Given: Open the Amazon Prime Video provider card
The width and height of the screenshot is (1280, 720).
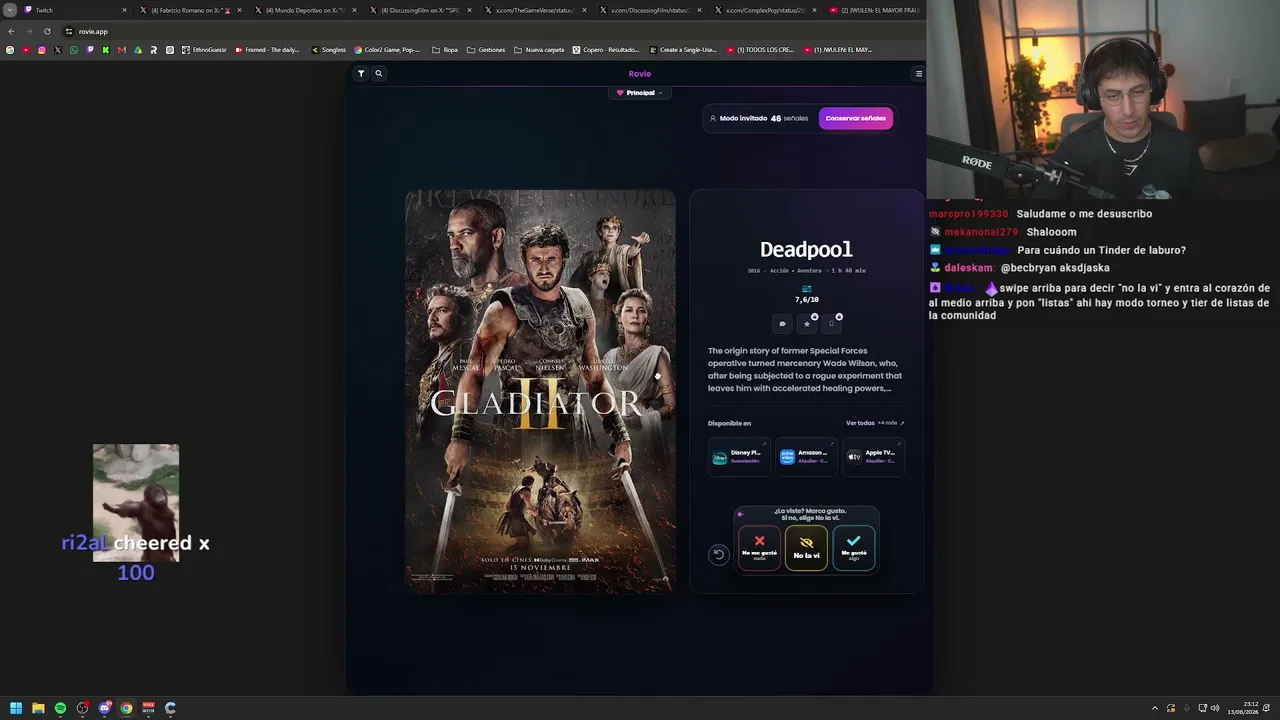Looking at the screenshot, I should pyautogui.click(x=806, y=457).
